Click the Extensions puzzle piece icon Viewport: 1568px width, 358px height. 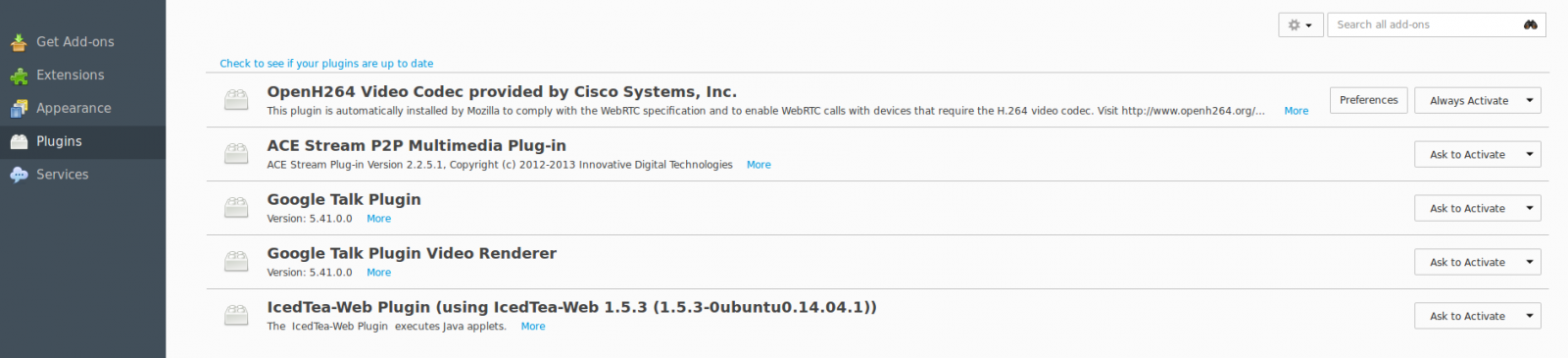[19, 76]
